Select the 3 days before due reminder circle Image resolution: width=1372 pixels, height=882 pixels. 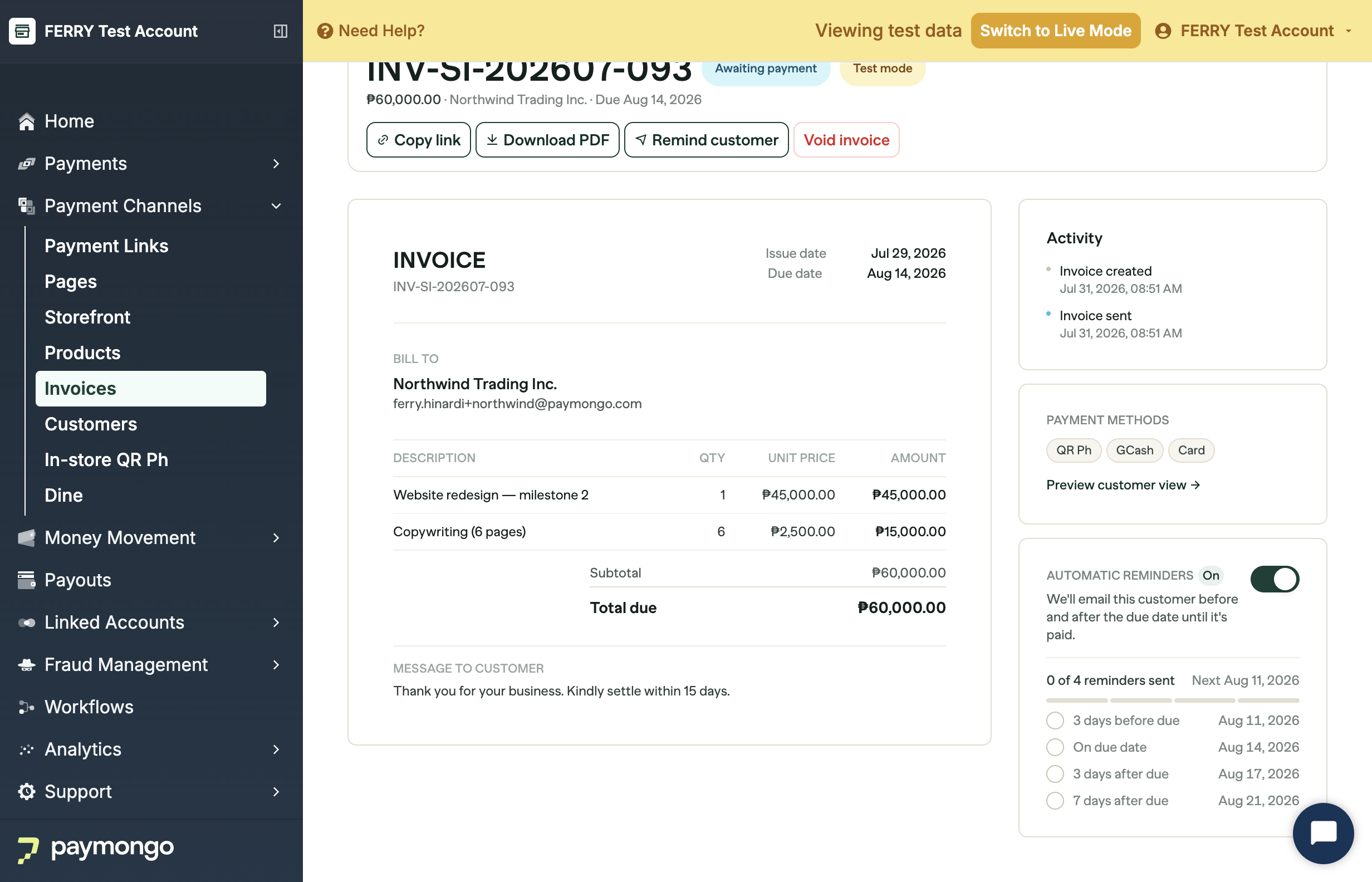1055,721
